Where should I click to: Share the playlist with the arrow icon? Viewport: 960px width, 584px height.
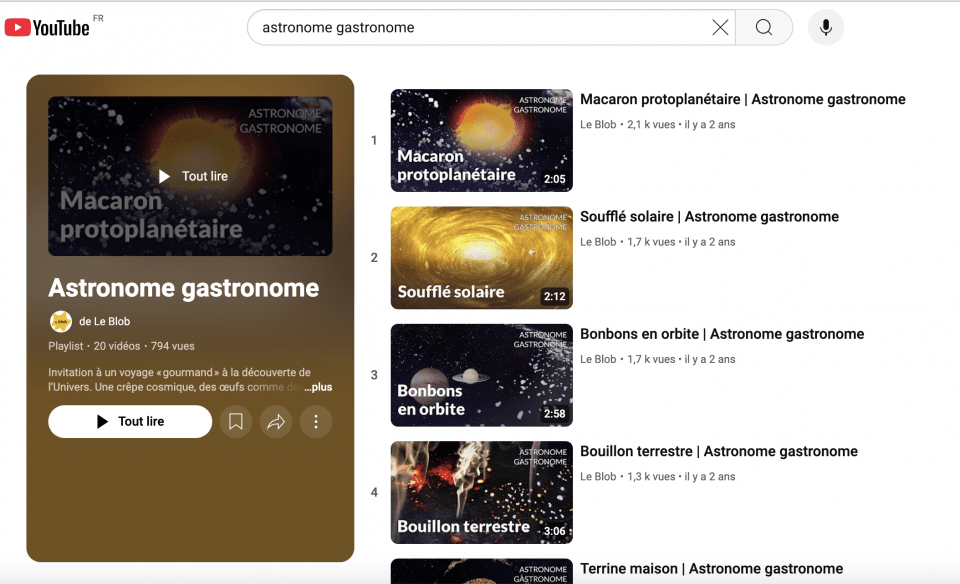click(x=276, y=421)
